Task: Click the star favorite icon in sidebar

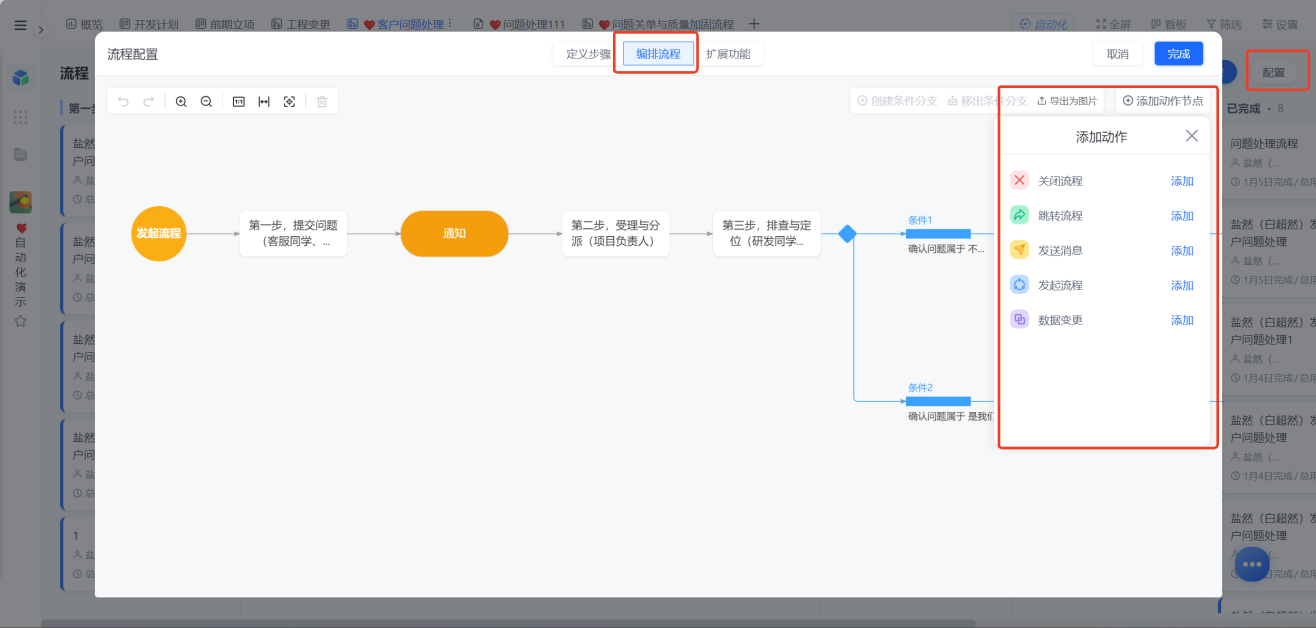Action: 20,321
